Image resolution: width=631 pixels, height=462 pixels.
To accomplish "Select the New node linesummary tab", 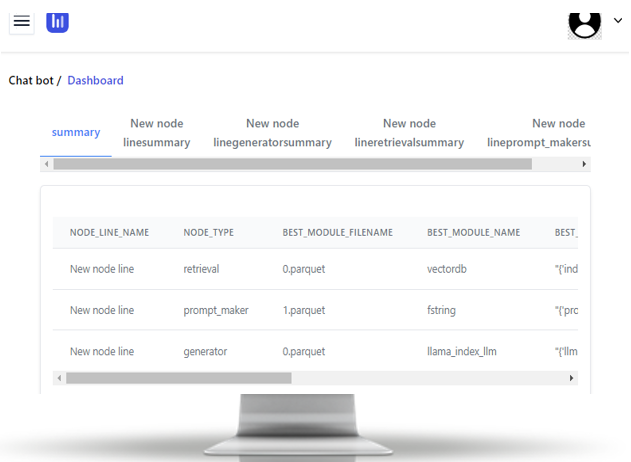I will click(156, 133).
